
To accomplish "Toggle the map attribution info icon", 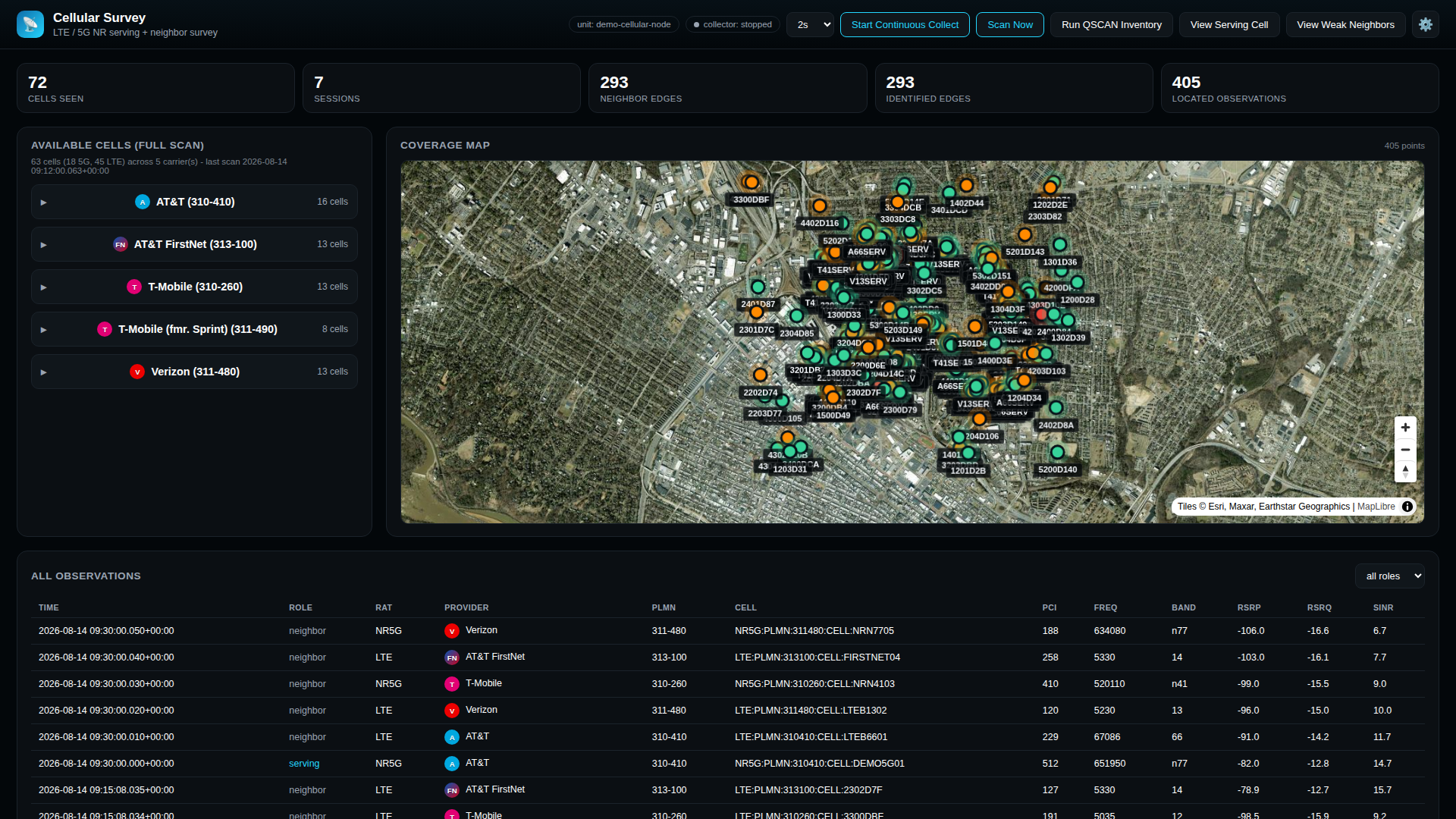I will [x=1407, y=507].
